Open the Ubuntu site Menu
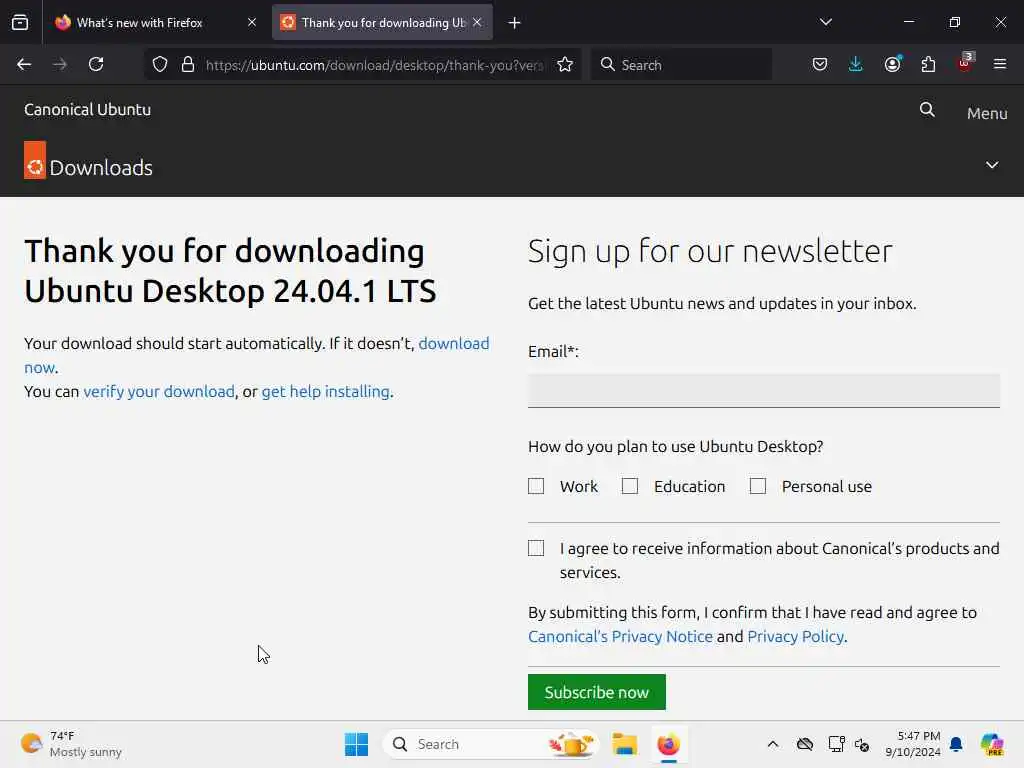Viewport: 1024px width, 768px height. [x=987, y=114]
